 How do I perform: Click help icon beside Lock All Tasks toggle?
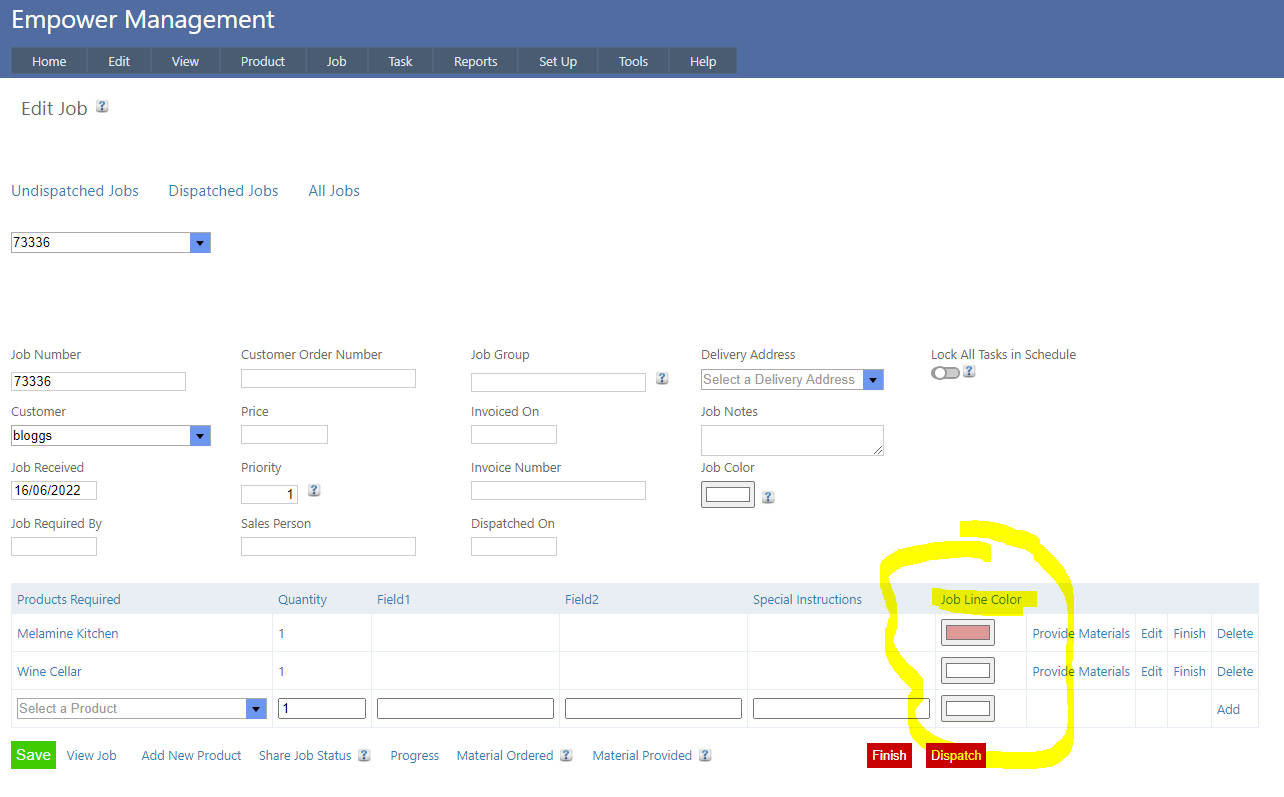[x=969, y=372]
